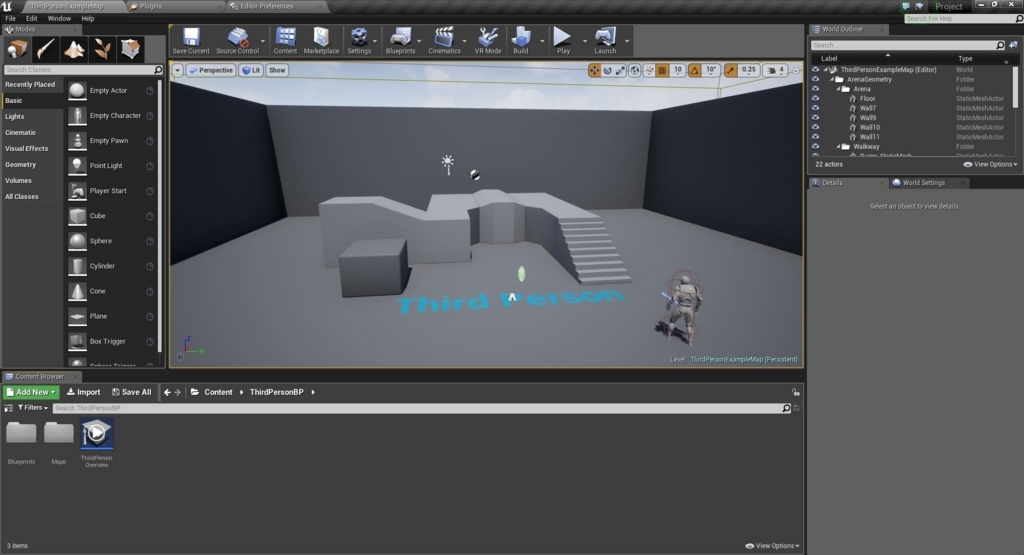Open the Window menu
The image size is (1024, 555).
(x=59, y=18)
